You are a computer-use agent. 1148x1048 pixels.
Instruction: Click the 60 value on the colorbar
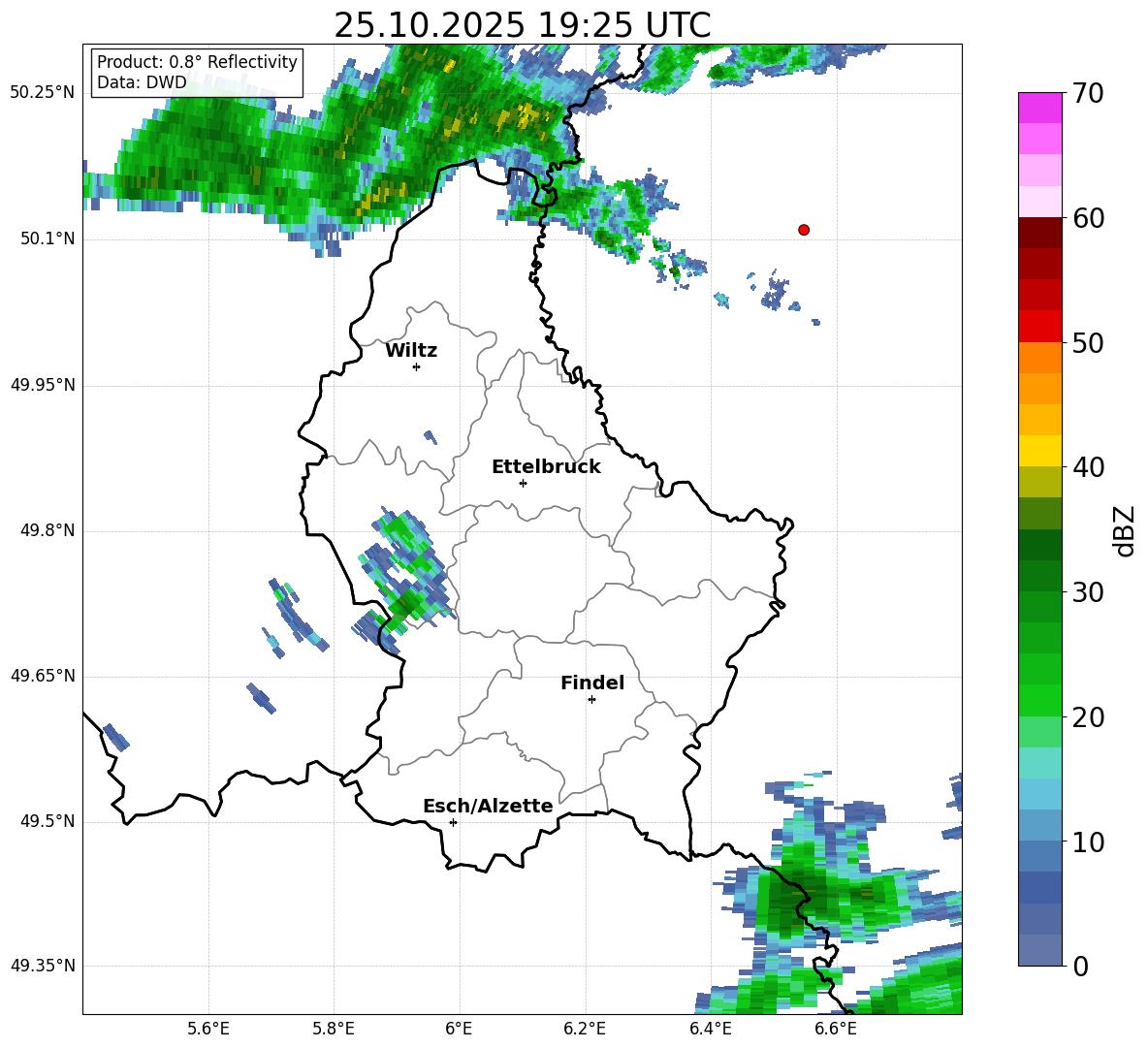coord(1088,218)
